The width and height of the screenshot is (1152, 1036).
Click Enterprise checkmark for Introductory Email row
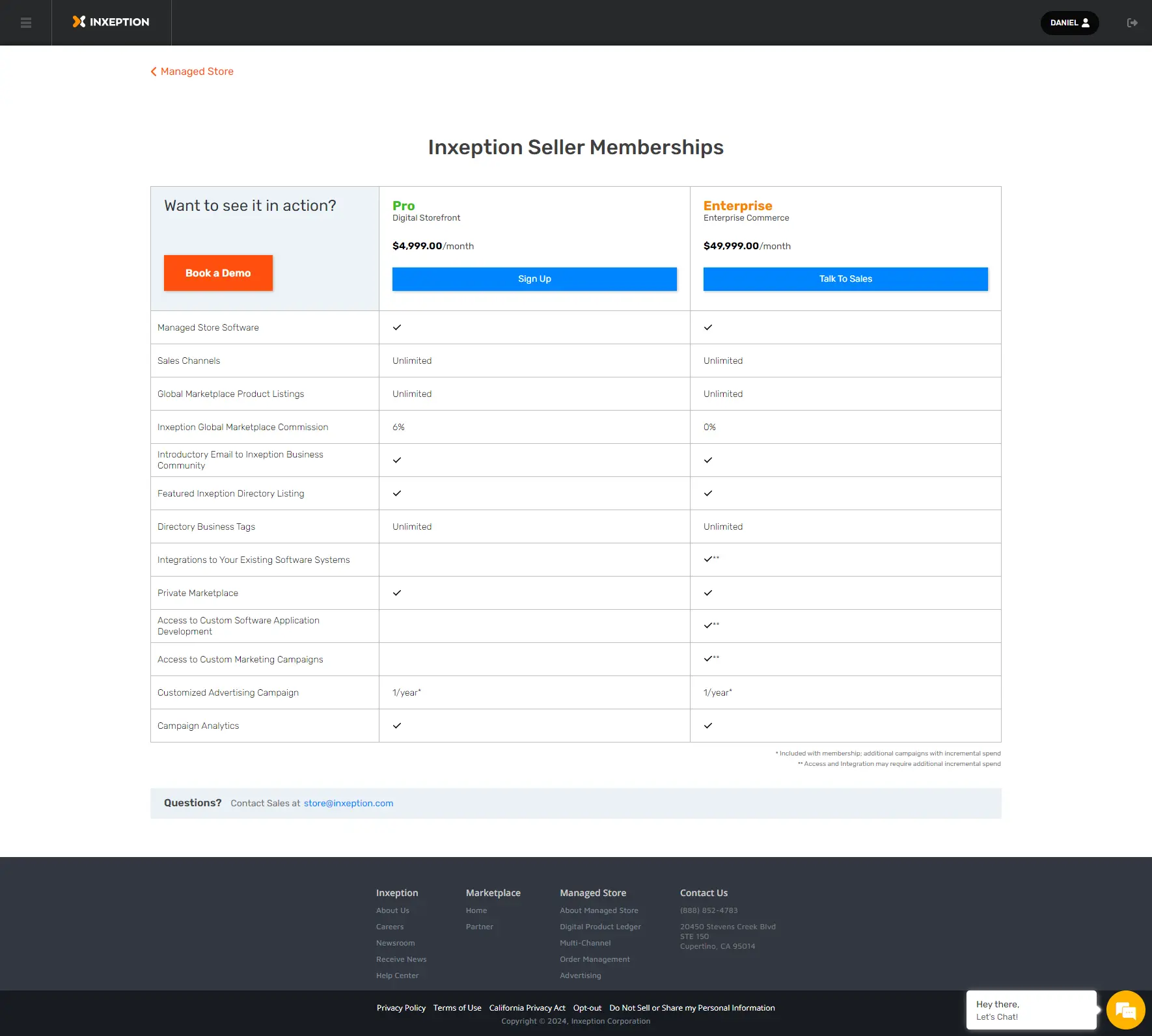pos(708,460)
